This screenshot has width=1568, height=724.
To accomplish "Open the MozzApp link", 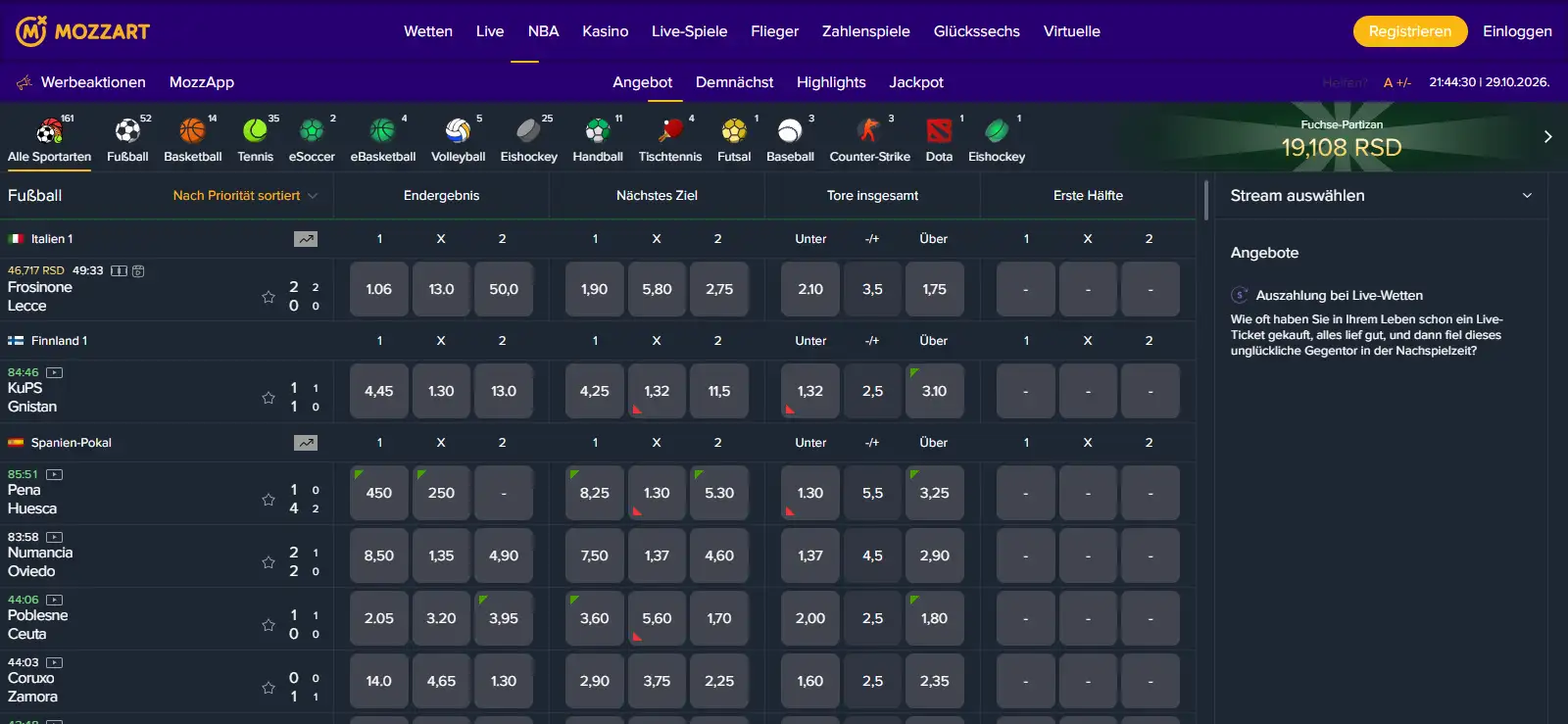I will coord(202,82).
